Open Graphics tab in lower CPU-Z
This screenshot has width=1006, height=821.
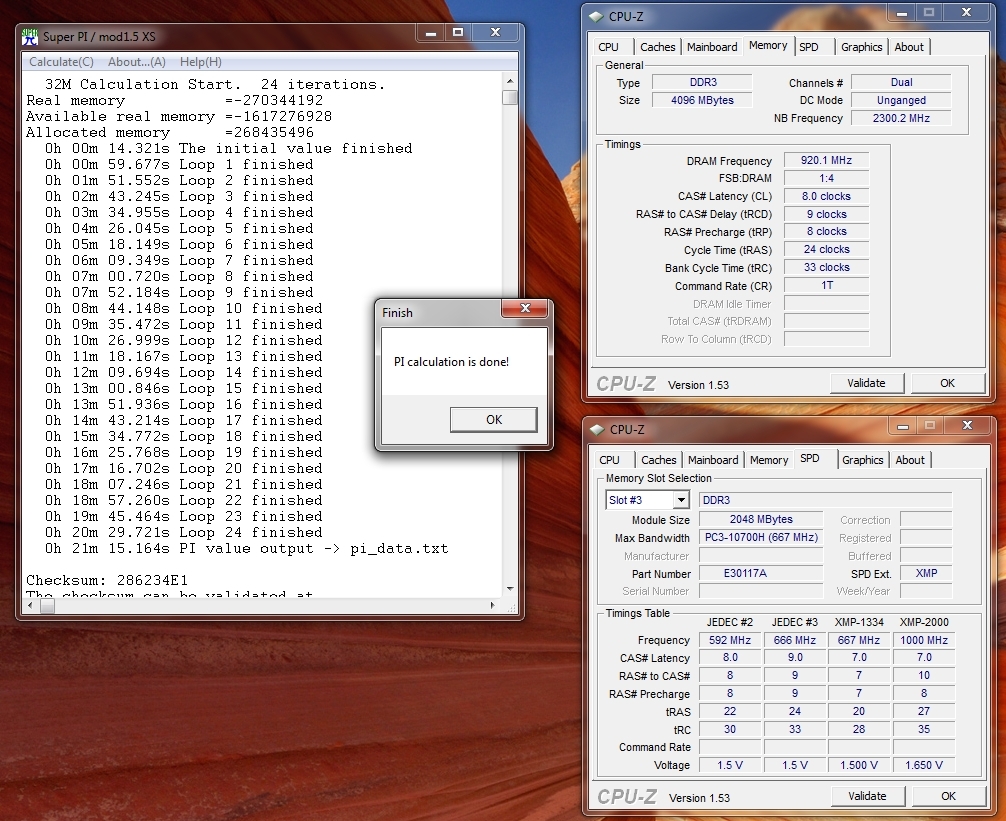862,460
